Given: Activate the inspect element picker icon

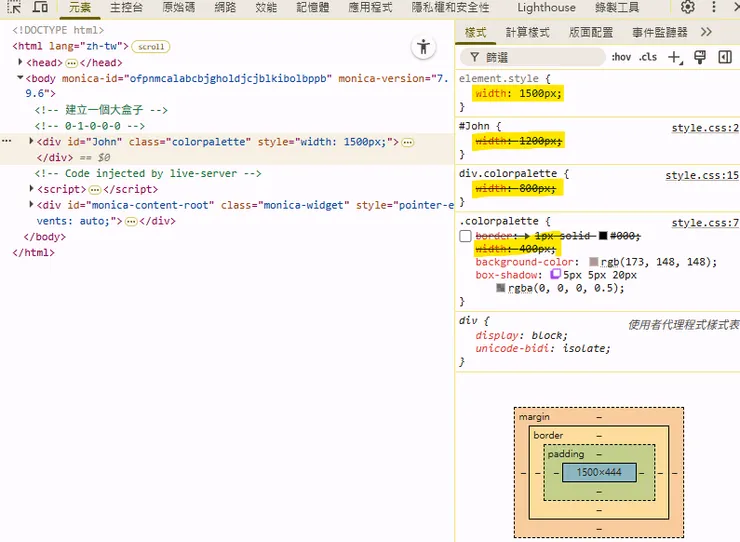Looking at the screenshot, I should click(x=14, y=7).
